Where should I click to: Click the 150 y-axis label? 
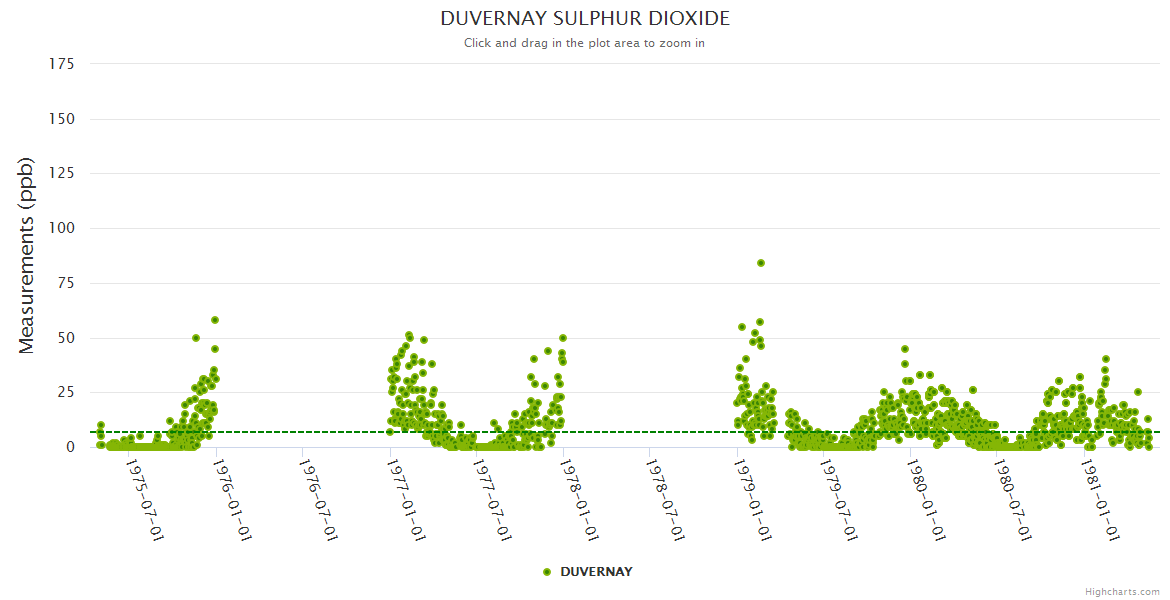click(x=62, y=119)
